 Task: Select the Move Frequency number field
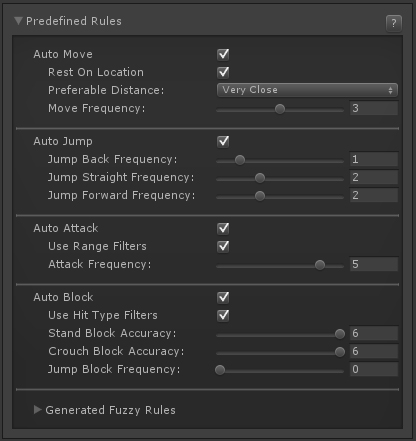pos(374,108)
